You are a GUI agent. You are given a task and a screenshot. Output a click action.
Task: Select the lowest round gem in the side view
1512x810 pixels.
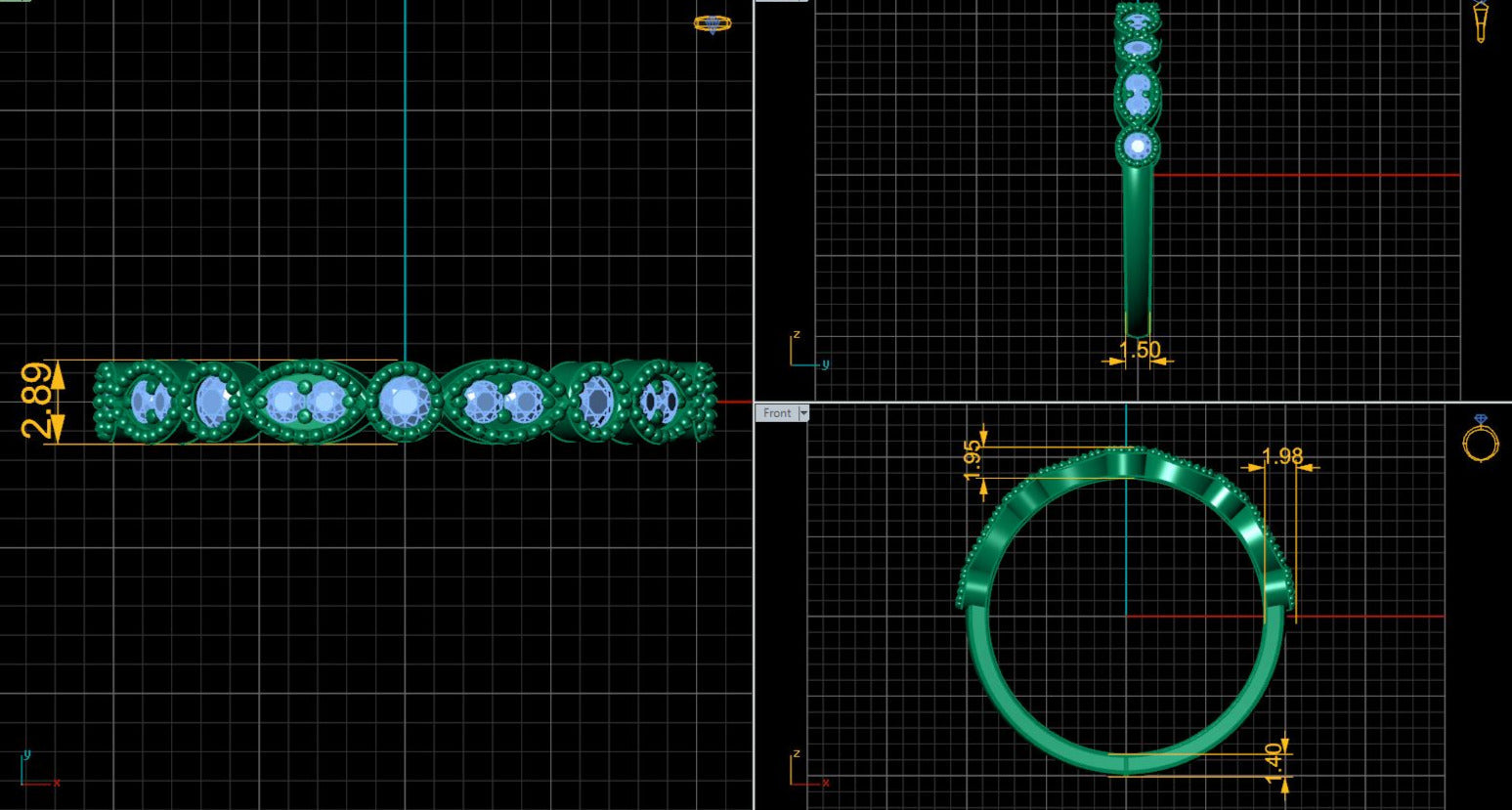pos(1137,147)
